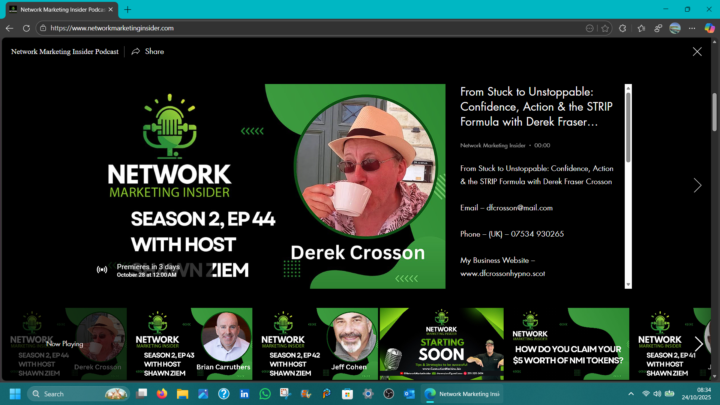Open Outlook from taskbar
The image size is (720, 405).
pos(409,394)
